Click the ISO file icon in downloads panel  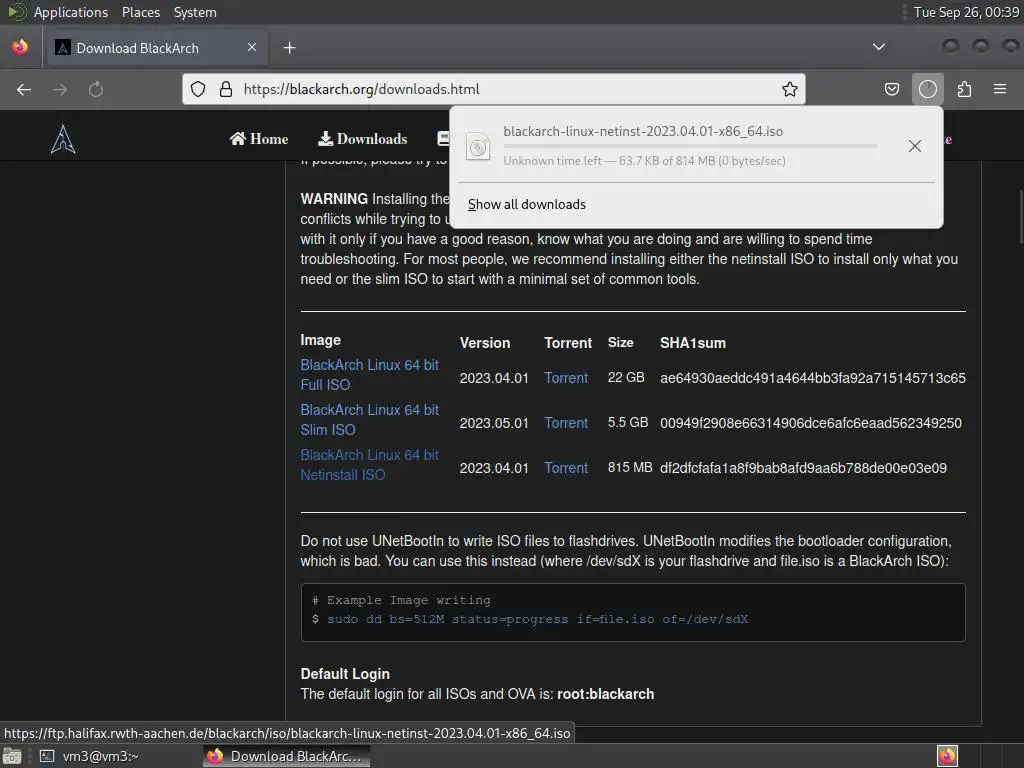point(478,146)
